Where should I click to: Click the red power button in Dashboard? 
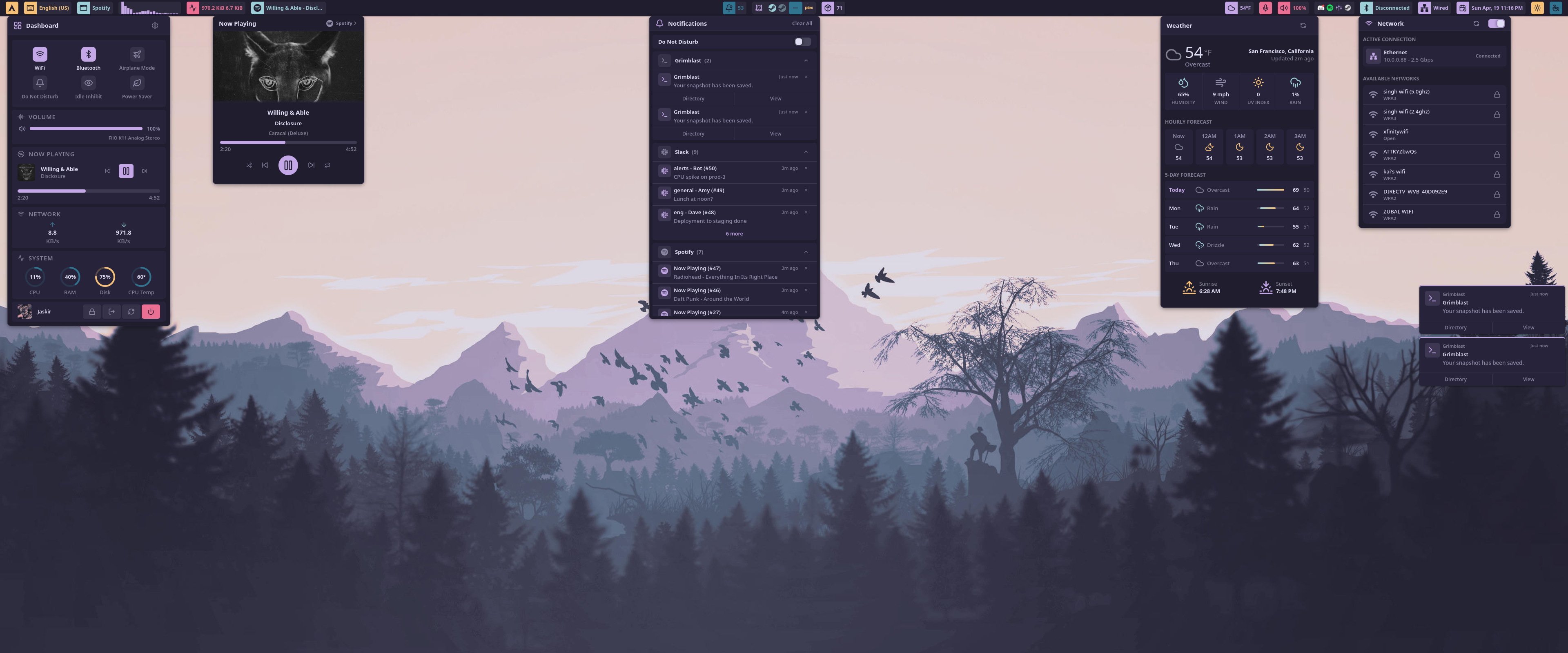coord(150,311)
